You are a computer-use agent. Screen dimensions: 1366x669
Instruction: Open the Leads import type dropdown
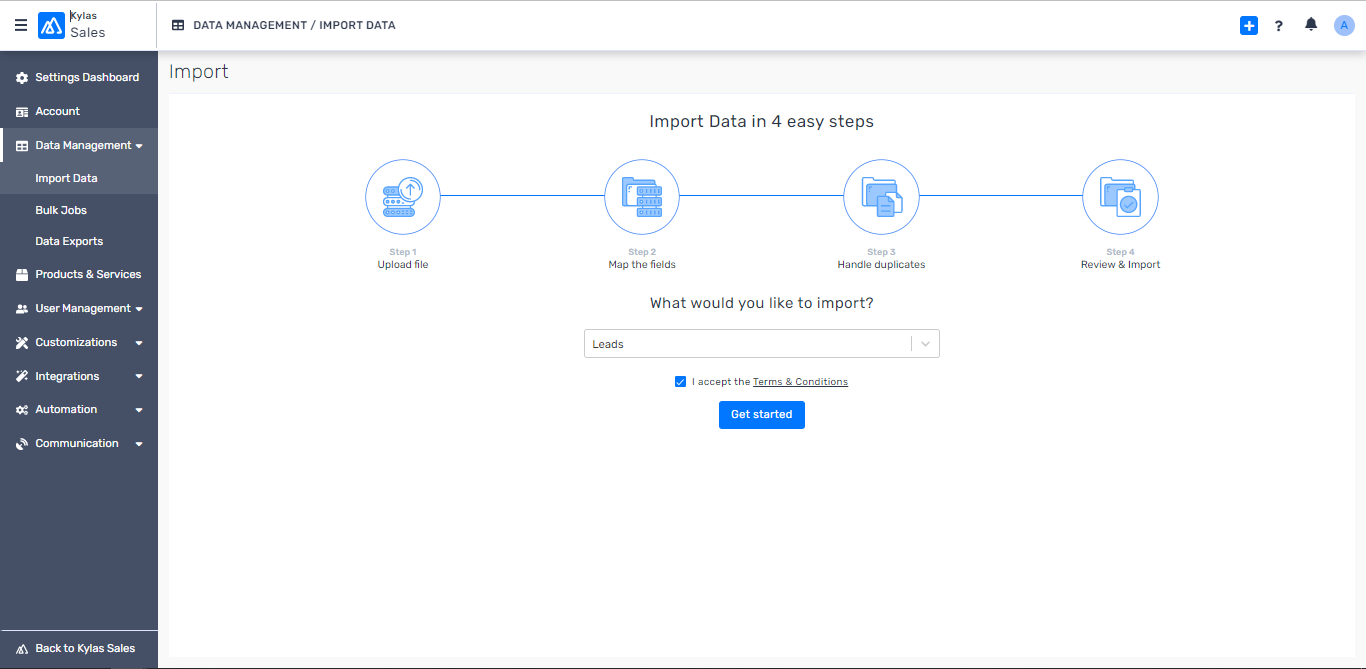[761, 344]
